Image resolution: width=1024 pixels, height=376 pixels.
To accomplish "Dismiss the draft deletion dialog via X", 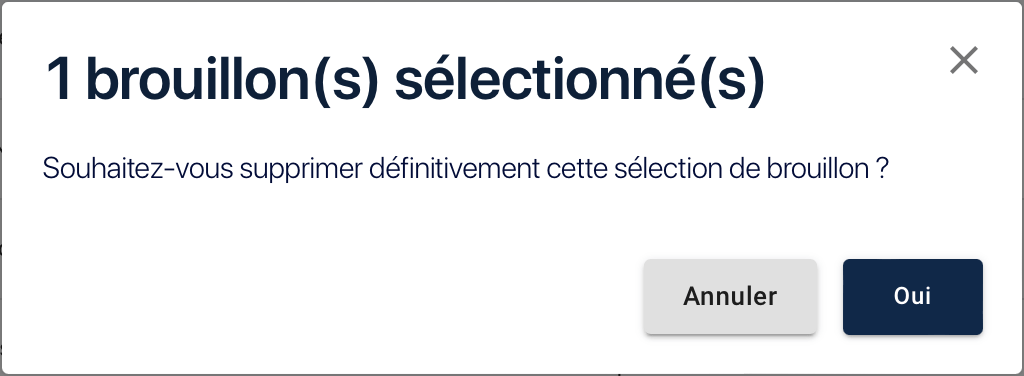I will (x=964, y=60).
